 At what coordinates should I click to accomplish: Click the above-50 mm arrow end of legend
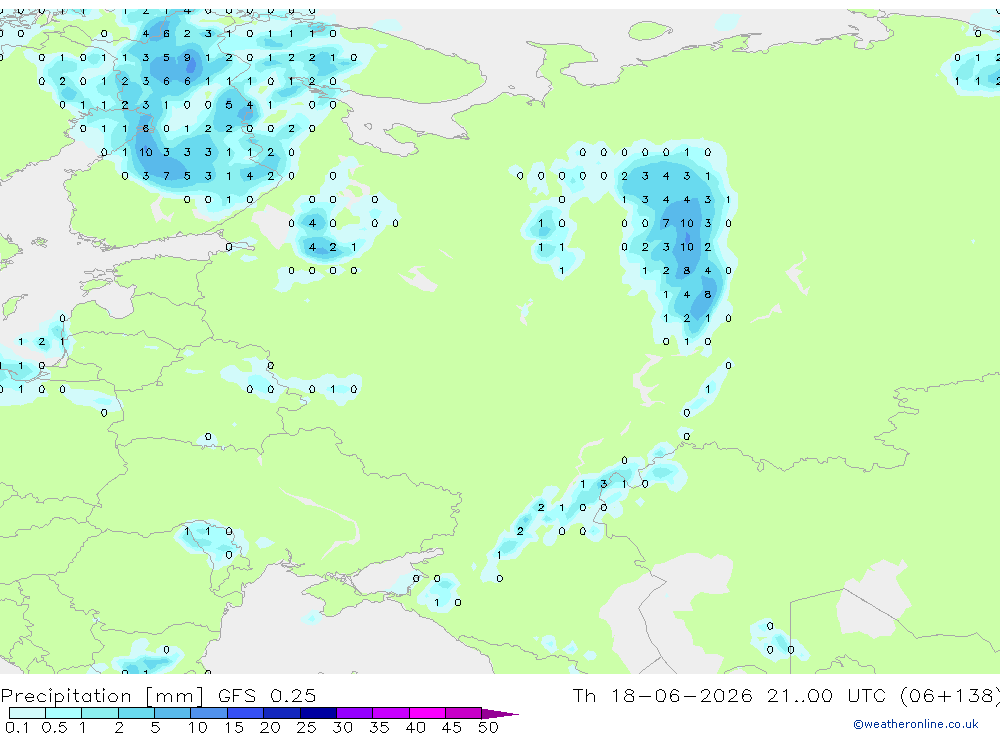499,714
